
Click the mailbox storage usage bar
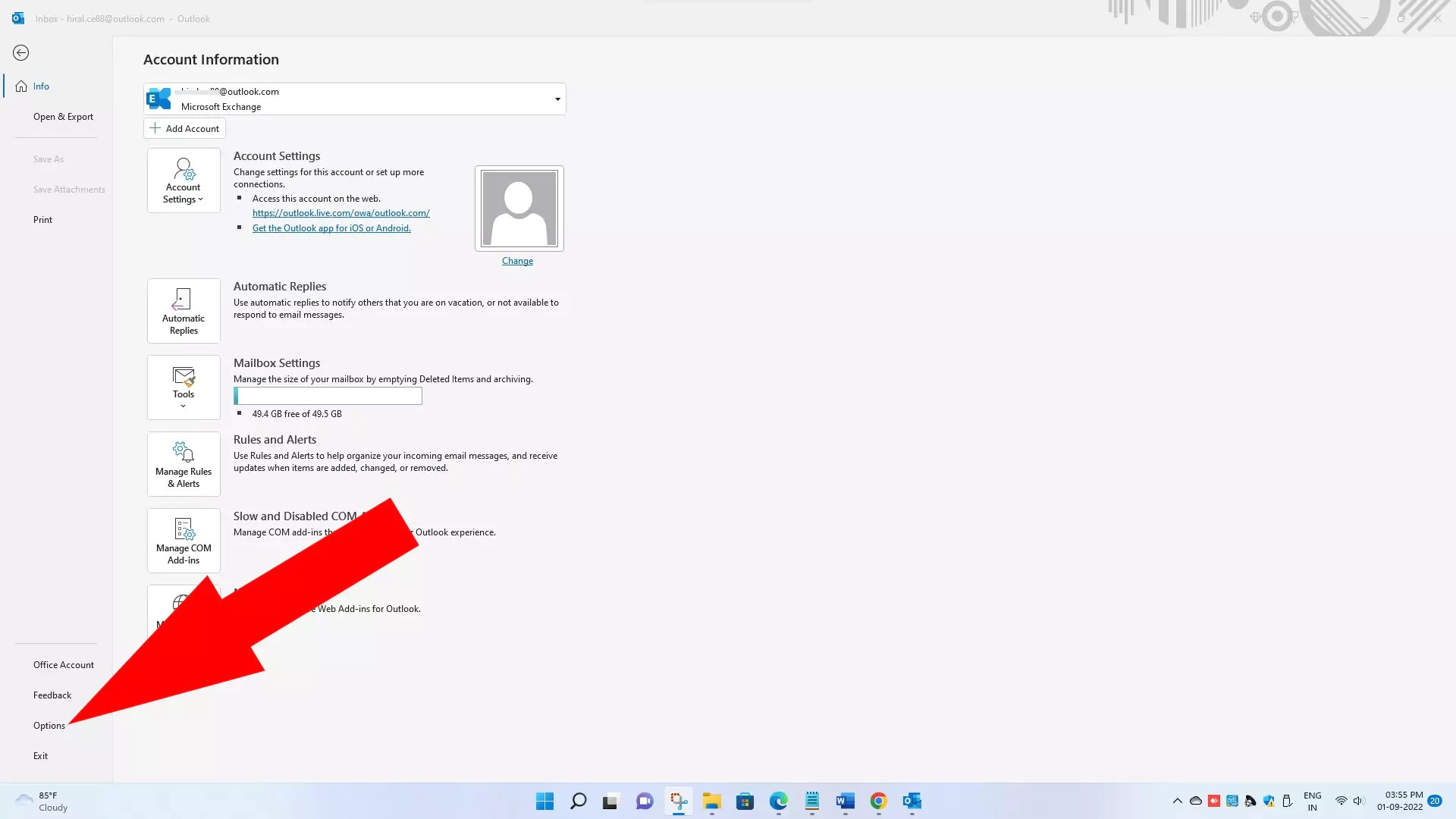(x=328, y=395)
